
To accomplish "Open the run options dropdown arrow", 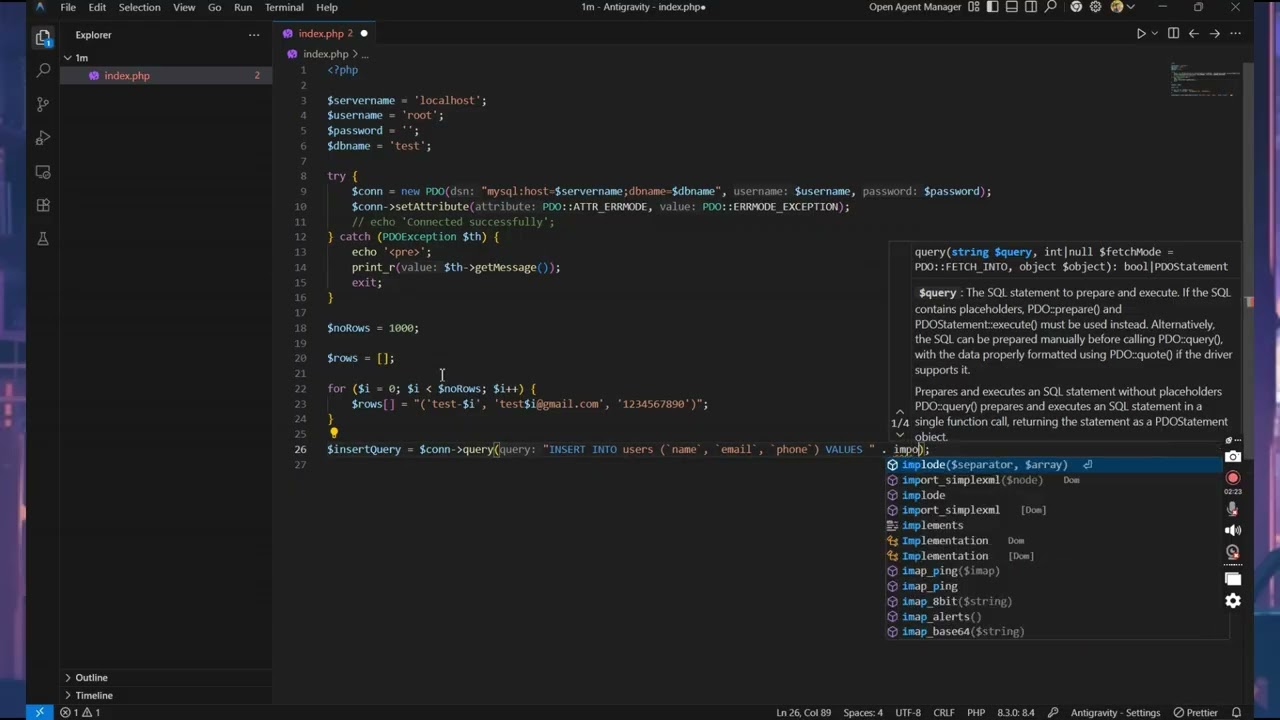I will pos(1154,34).
